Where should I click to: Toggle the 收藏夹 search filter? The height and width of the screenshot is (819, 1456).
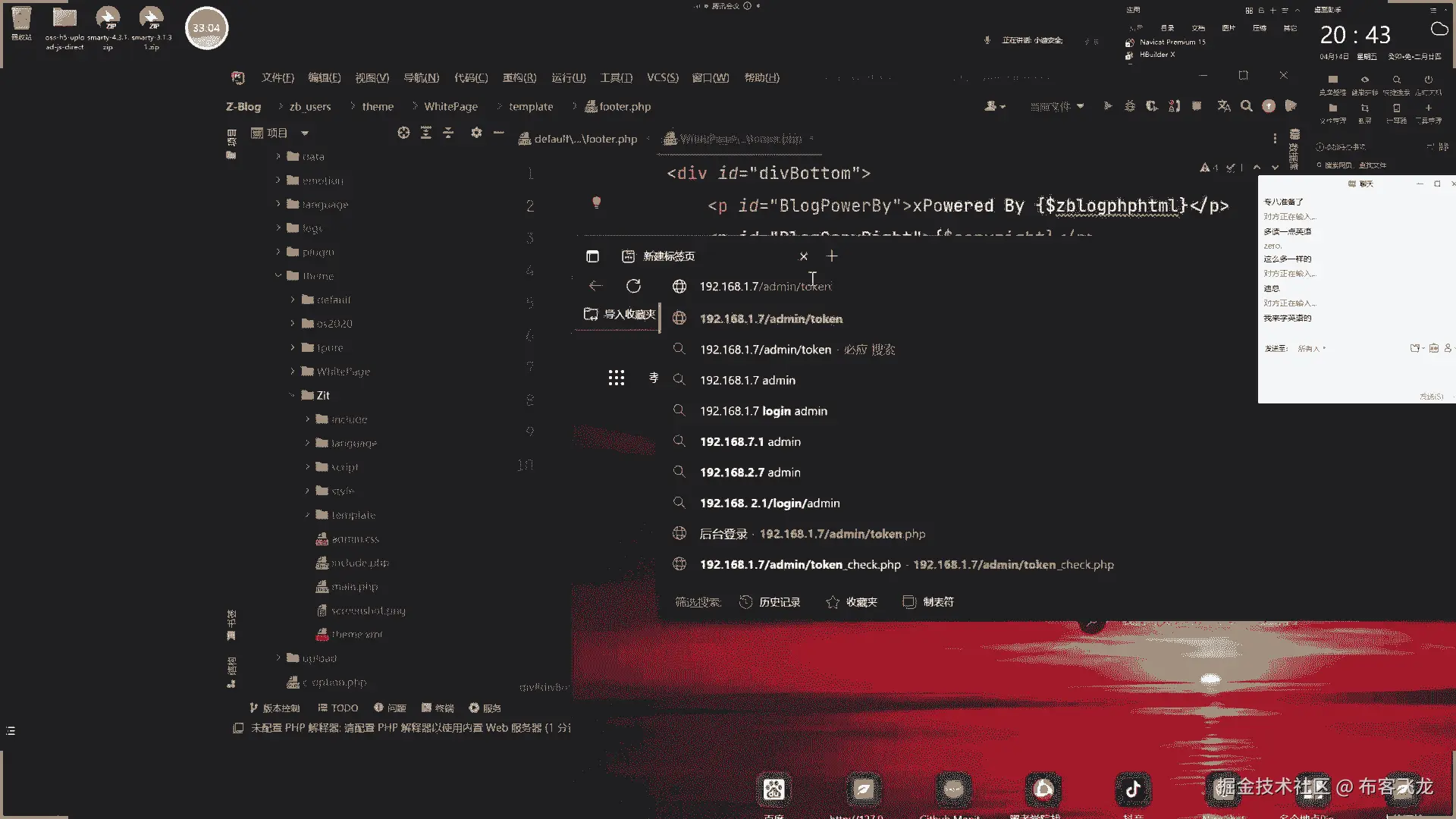click(852, 602)
